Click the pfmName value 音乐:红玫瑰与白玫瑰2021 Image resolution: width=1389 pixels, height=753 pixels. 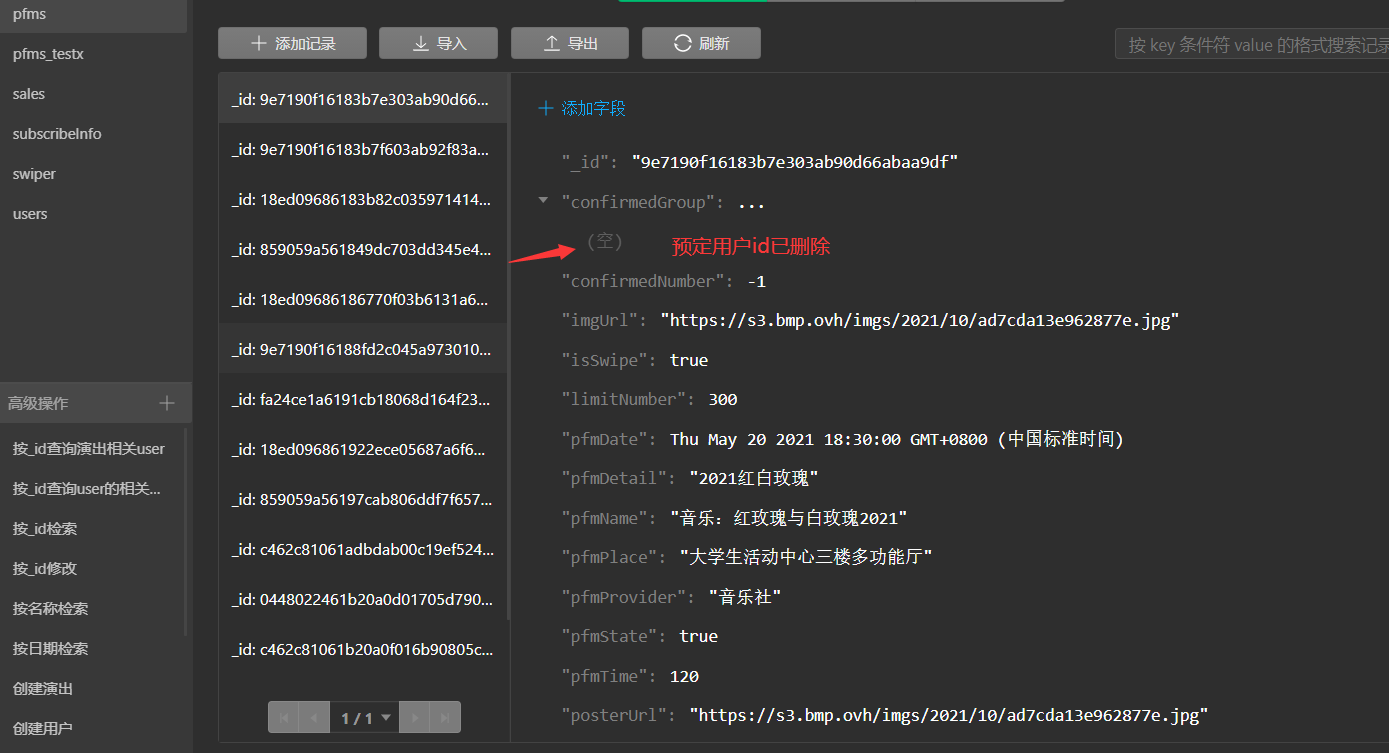[x=789, y=518]
